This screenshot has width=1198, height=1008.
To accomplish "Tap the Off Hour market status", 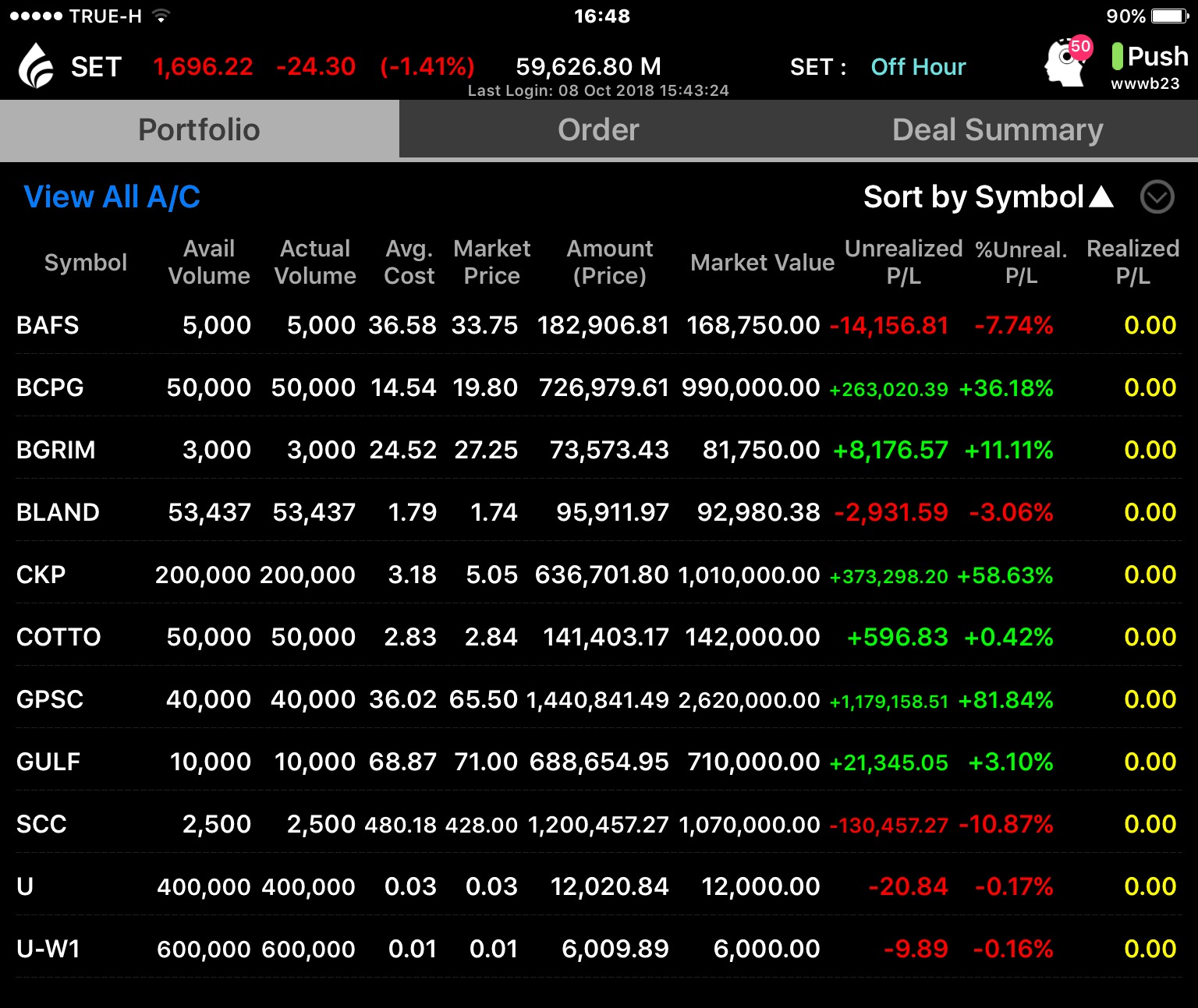I will 918,67.
